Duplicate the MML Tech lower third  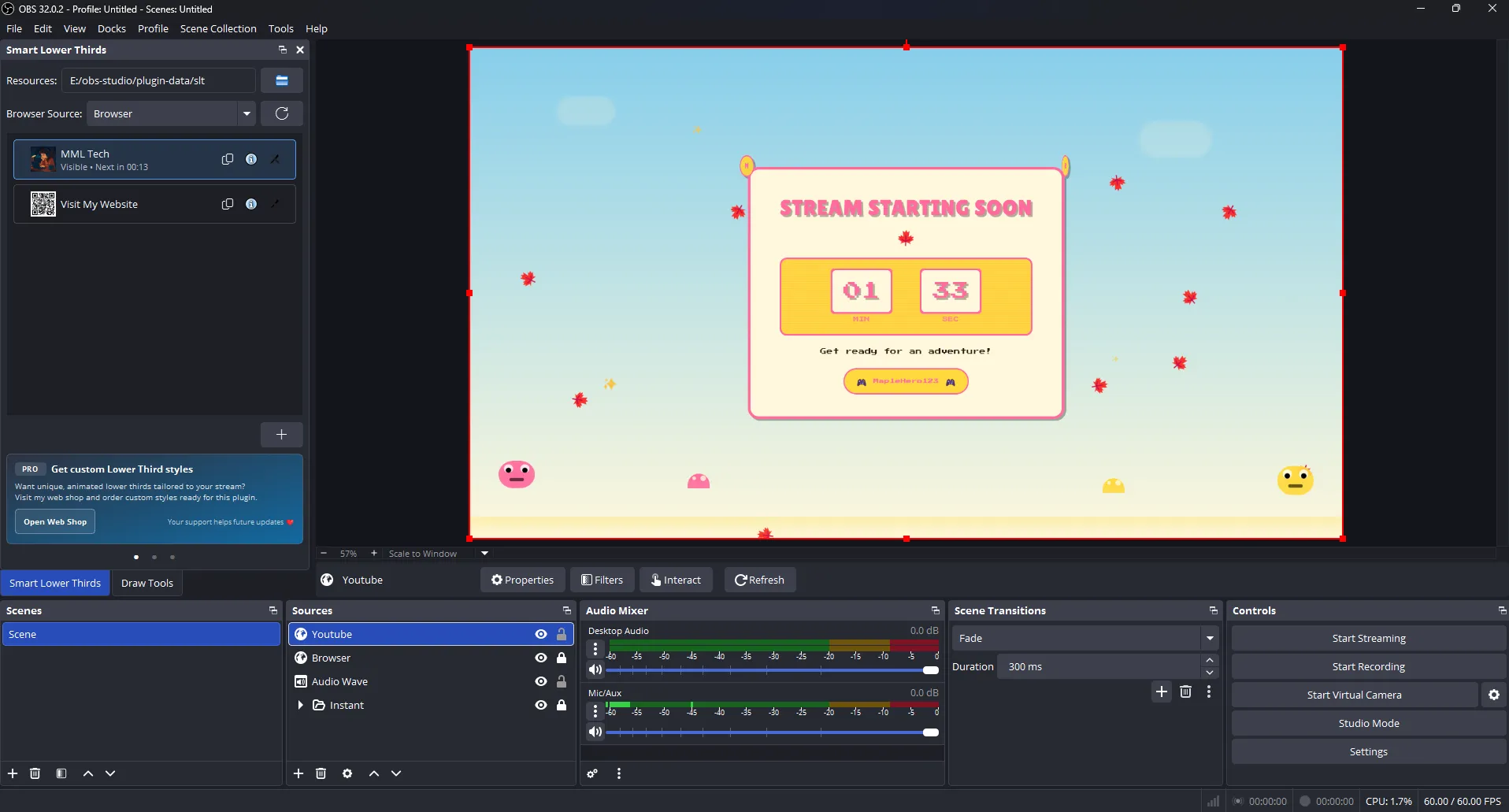(x=228, y=159)
